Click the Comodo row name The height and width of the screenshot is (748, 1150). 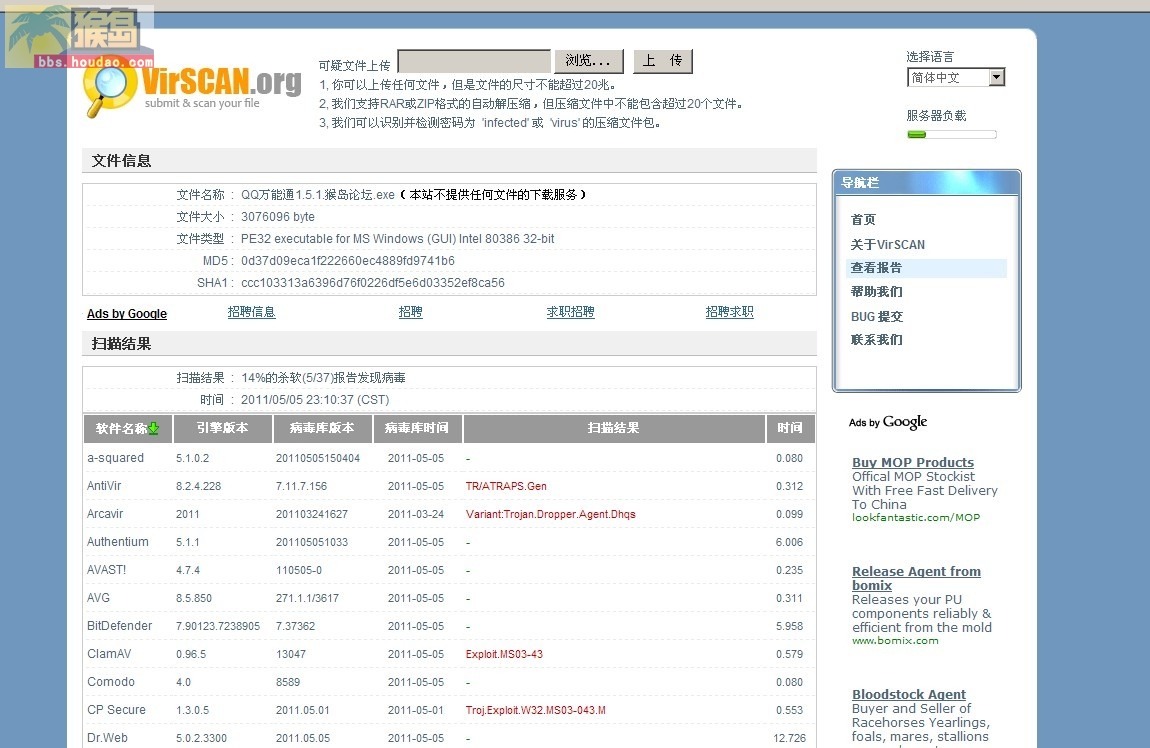tap(111, 682)
